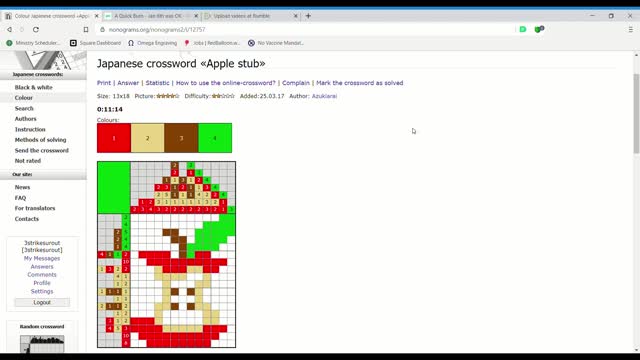
Task: Open the Omega Engraving bookmark
Action: point(152,43)
